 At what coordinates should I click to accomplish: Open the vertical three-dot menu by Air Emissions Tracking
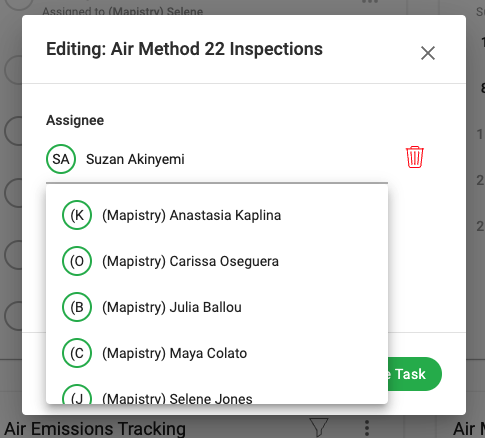point(367,428)
